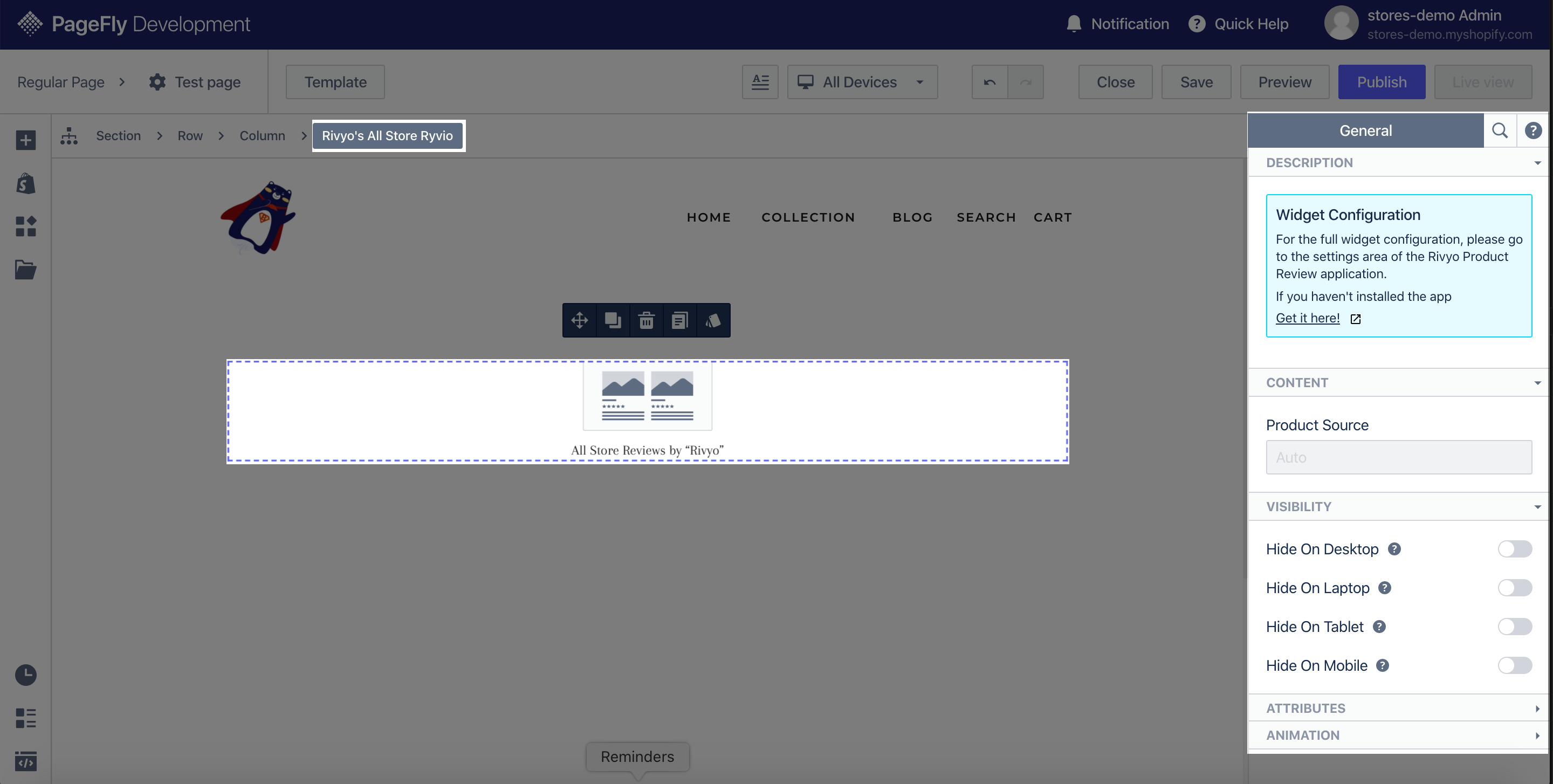Open Quick Help
The image size is (1553, 784).
click(1238, 24)
